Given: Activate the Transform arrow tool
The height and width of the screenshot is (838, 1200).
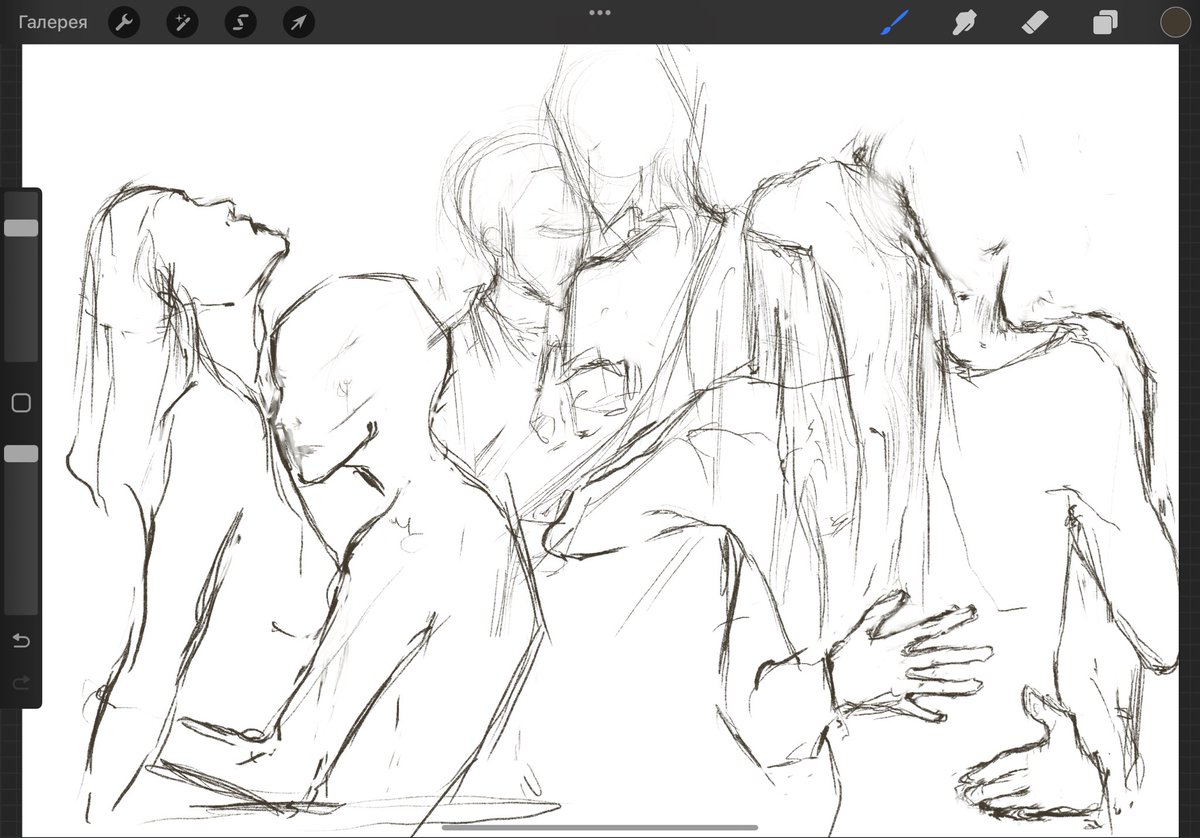Looking at the screenshot, I should pos(298,22).
